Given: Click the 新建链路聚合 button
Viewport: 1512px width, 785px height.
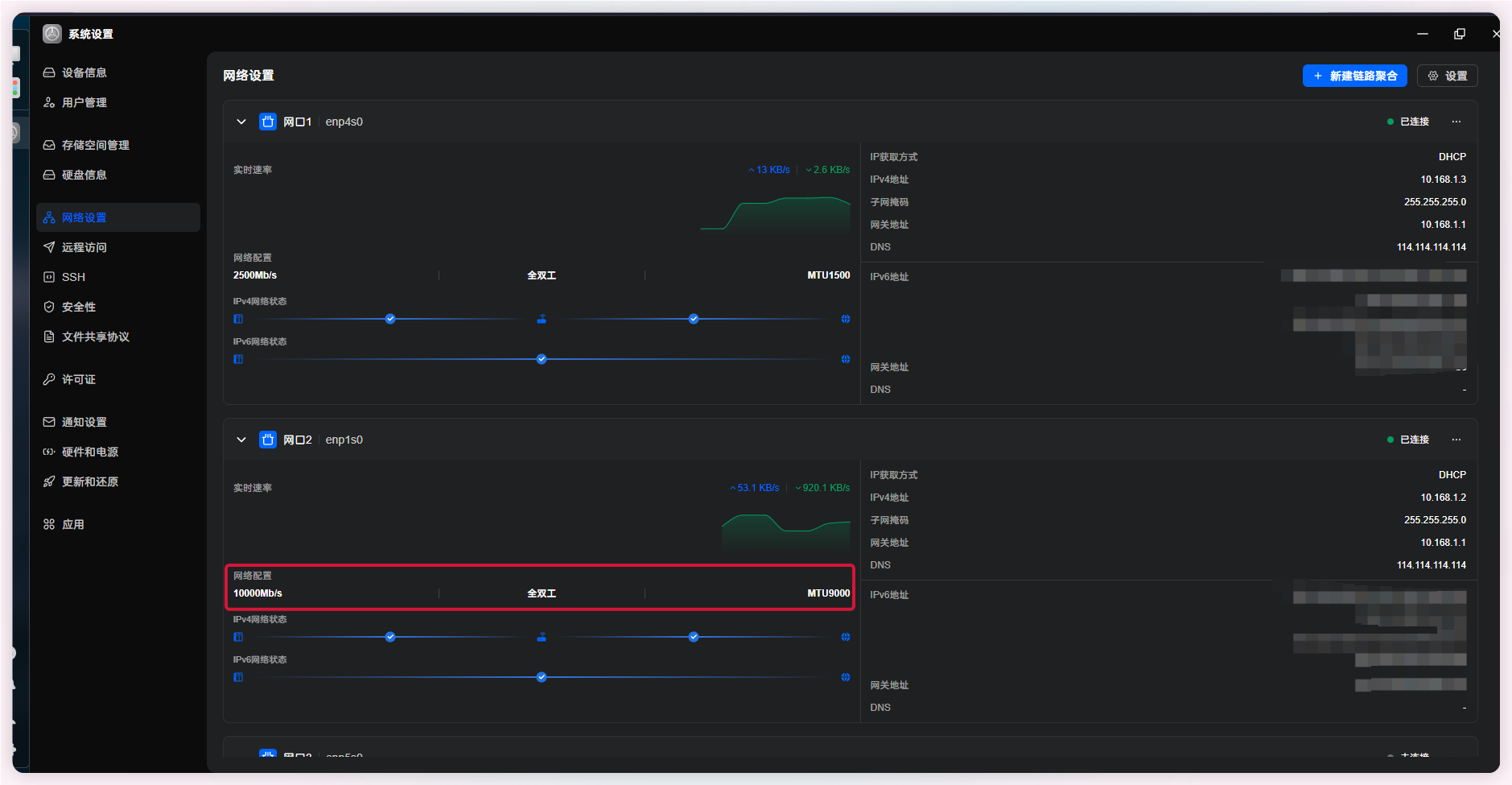Looking at the screenshot, I should 1355,76.
